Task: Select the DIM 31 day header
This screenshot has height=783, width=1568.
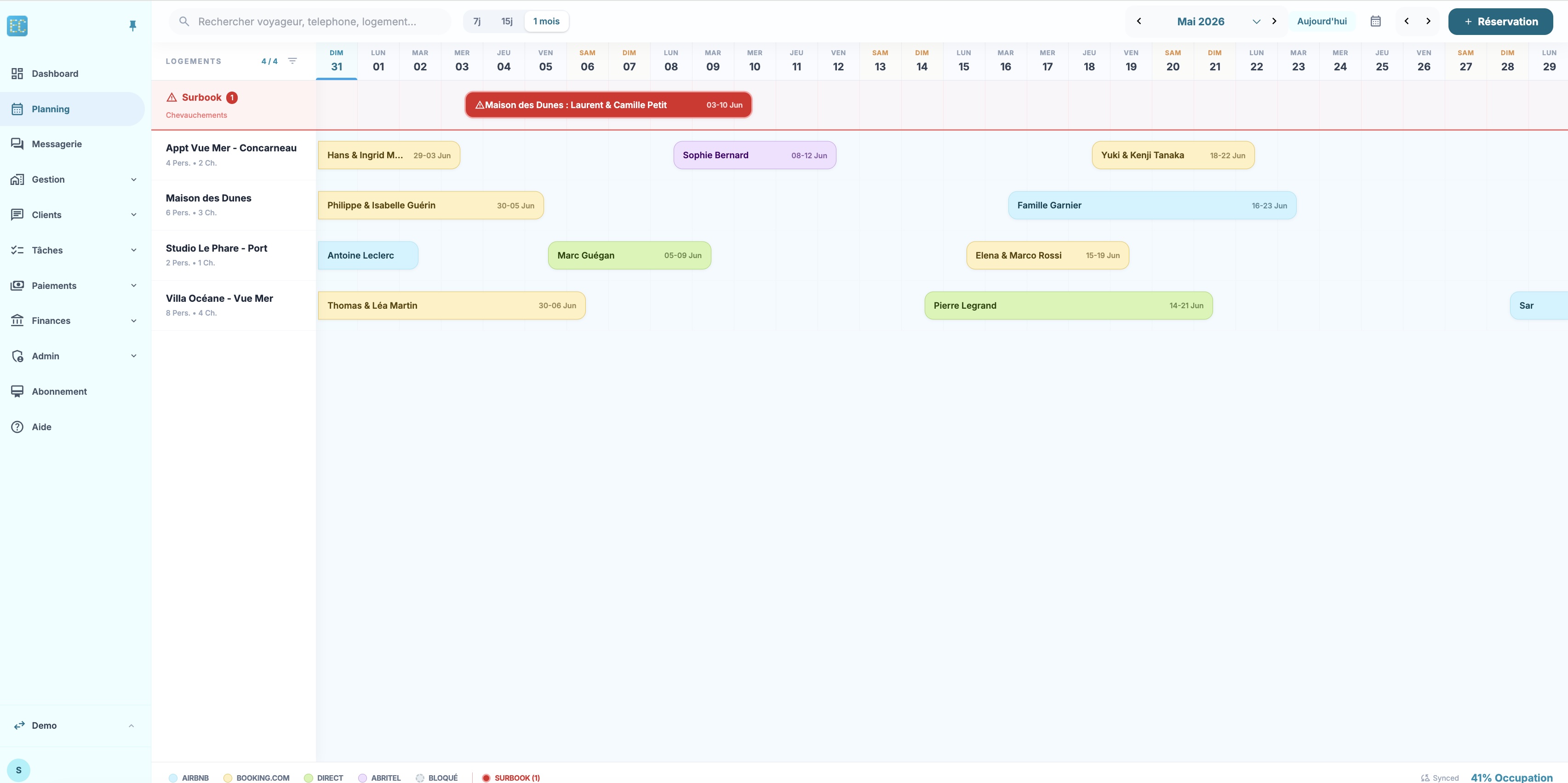Action: [x=337, y=61]
